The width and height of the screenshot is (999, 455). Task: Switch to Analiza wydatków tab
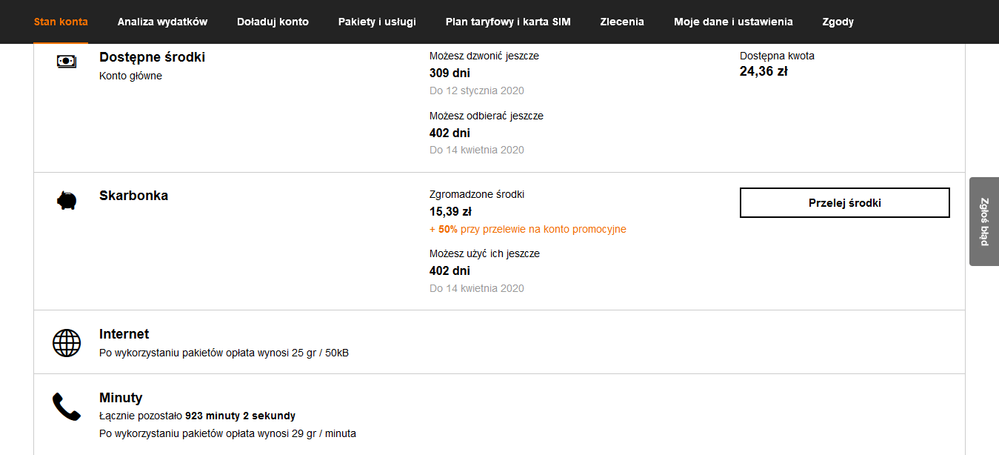(161, 21)
